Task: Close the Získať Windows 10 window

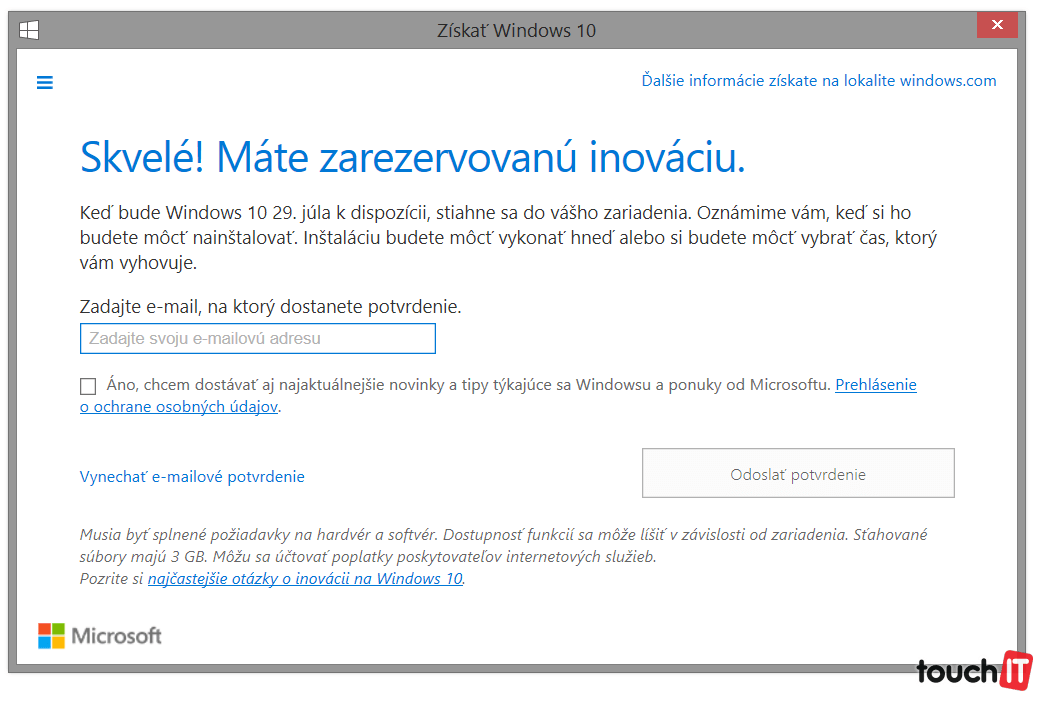Action: tap(997, 26)
